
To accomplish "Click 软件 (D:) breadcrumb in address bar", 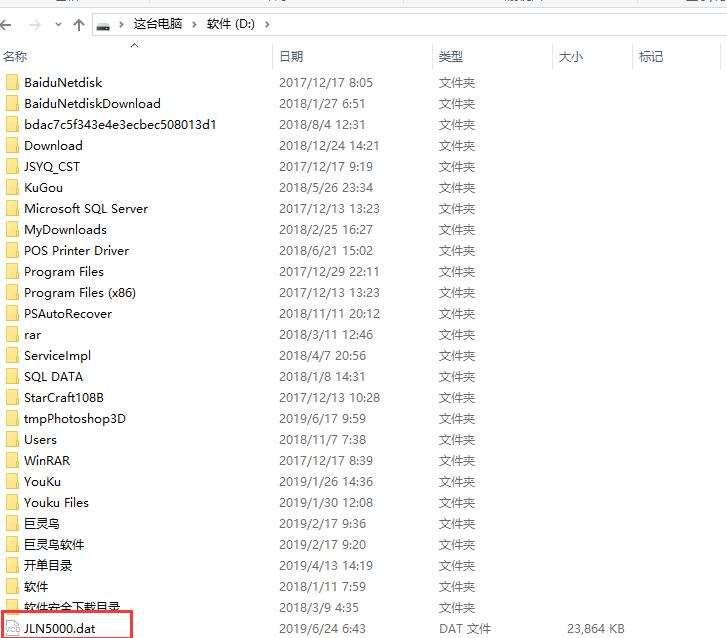I will click(231, 24).
